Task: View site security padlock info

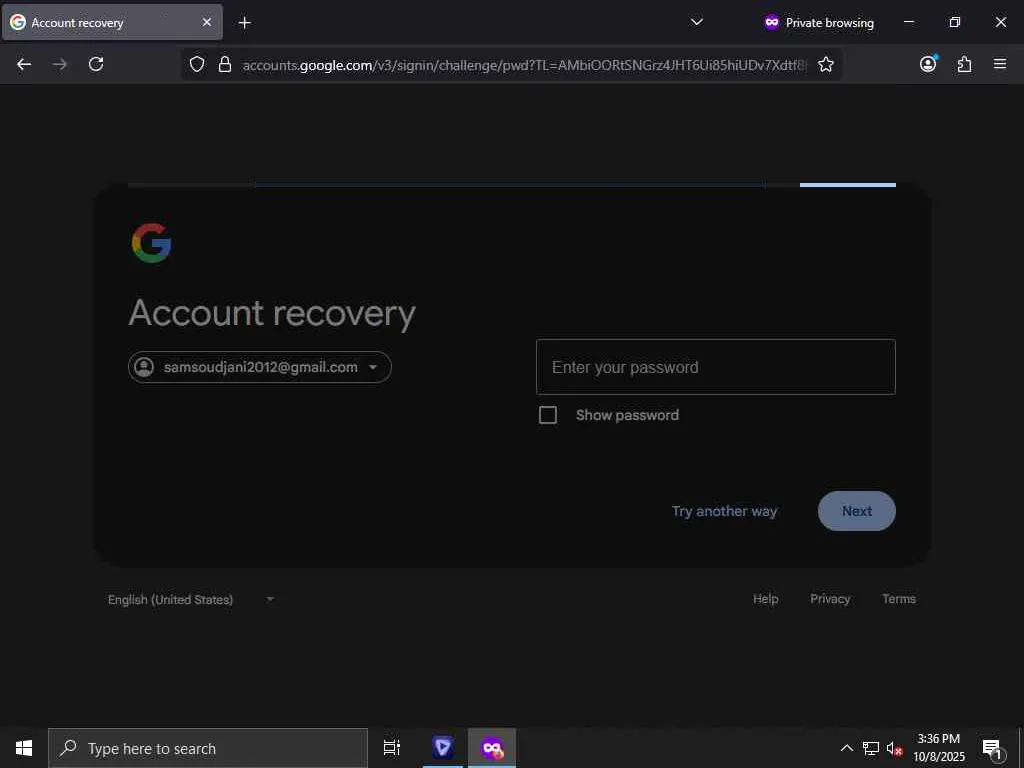Action: [x=225, y=64]
